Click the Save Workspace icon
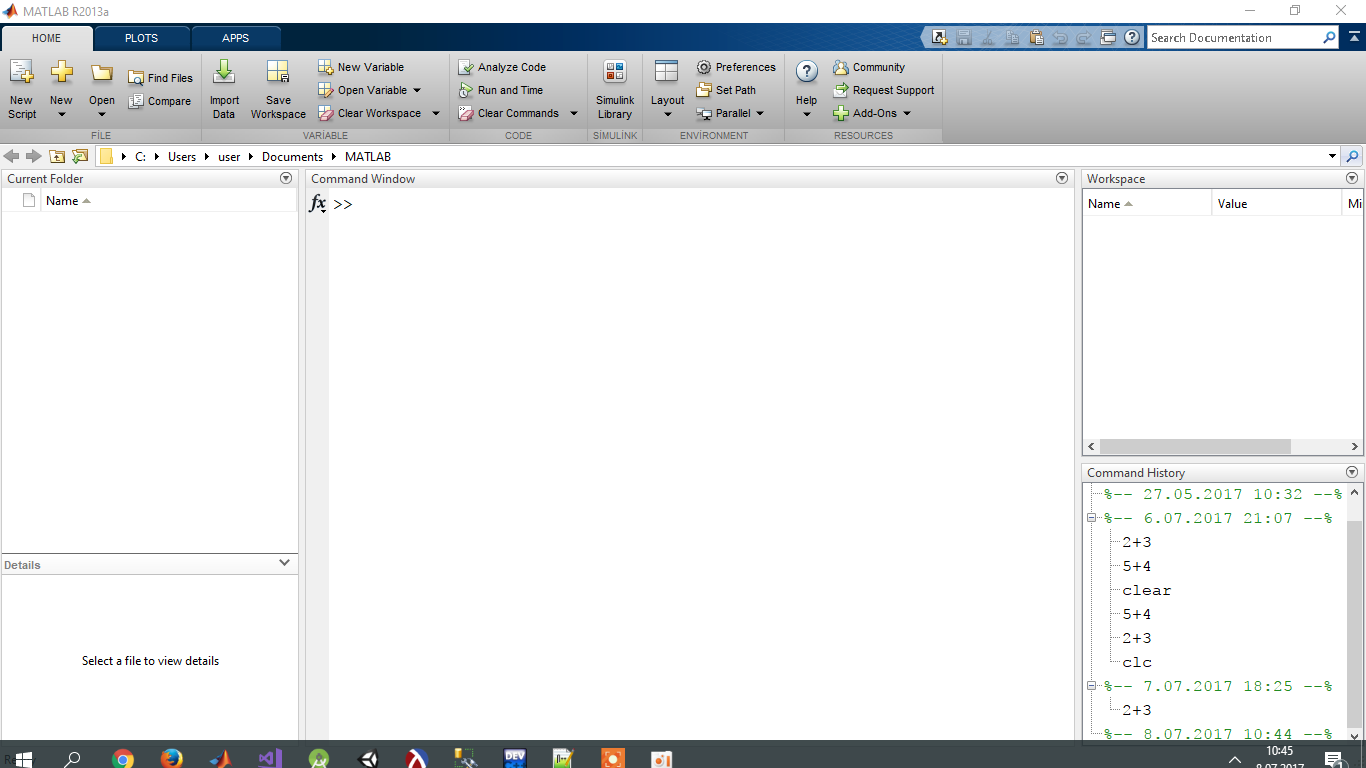Image resolution: width=1366 pixels, height=768 pixels. 278,72
